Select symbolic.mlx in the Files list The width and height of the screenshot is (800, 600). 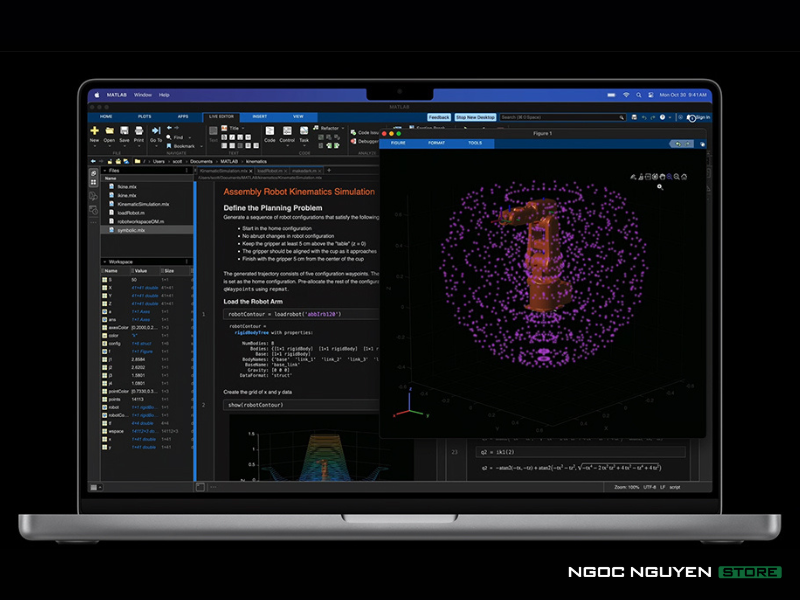(131, 229)
